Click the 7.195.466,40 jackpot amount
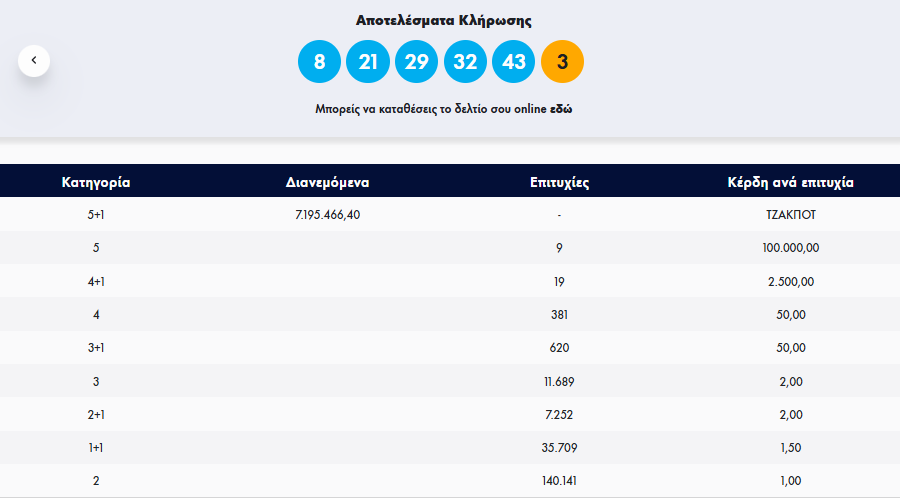 (x=328, y=214)
